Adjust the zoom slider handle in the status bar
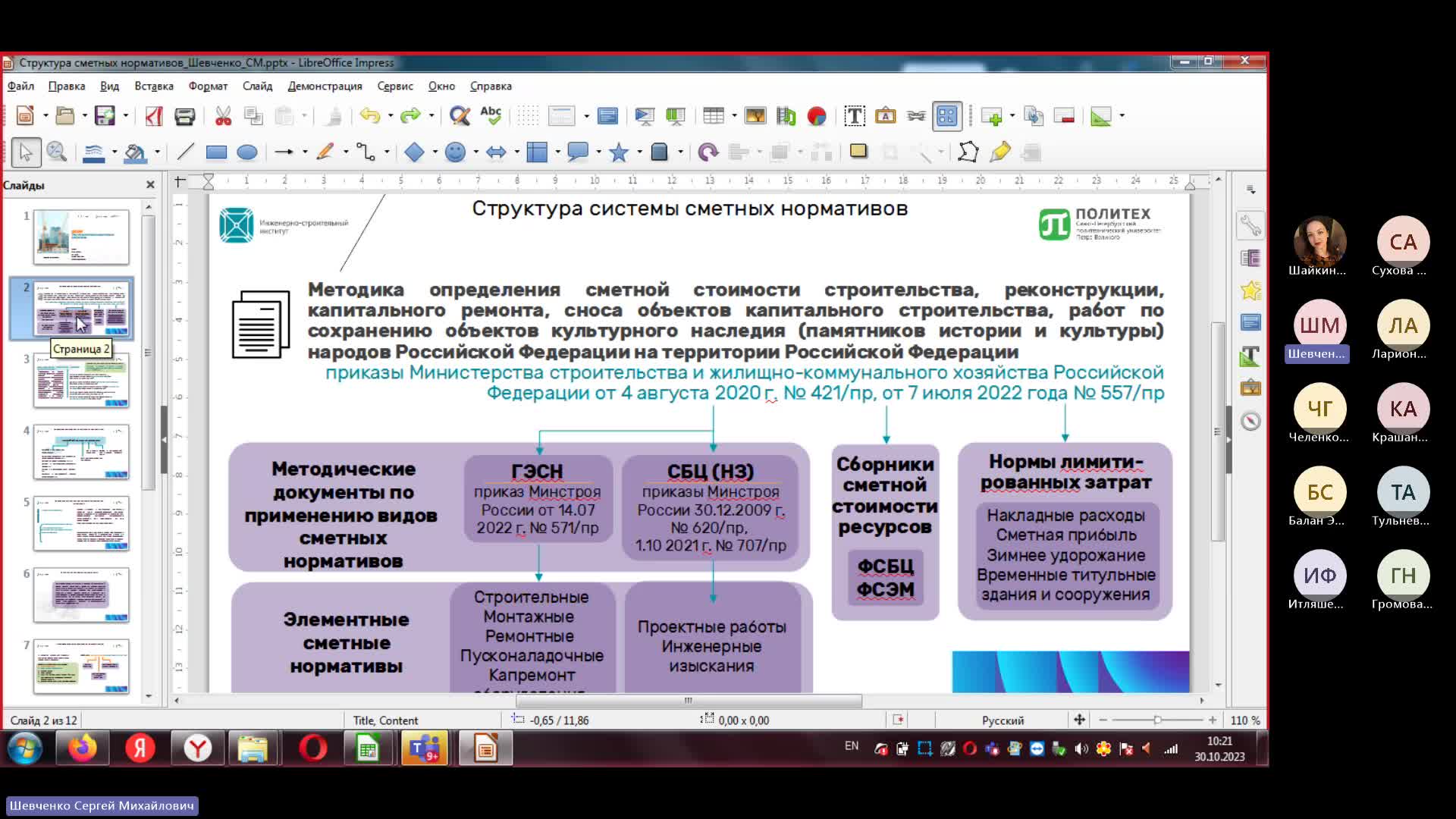Screen dimensions: 1456x819 pyautogui.click(x=1157, y=720)
